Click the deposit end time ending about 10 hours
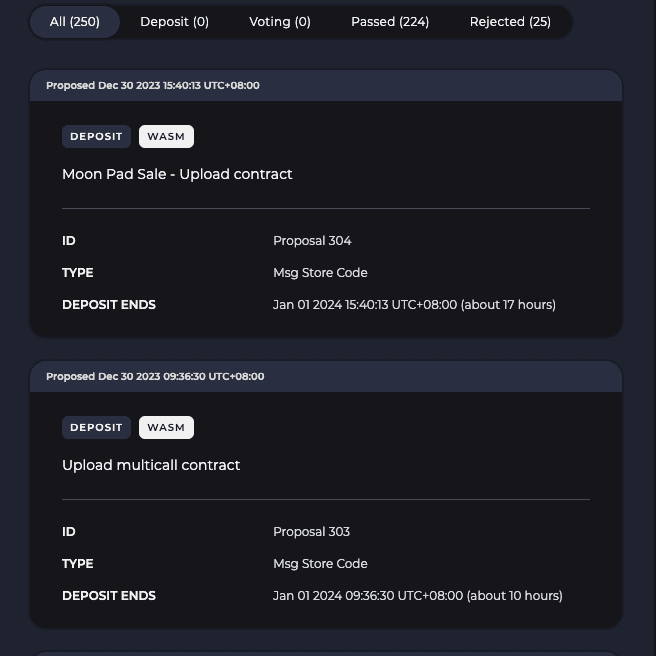Image resolution: width=656 pixels, height=656 pixels. pyautogui.click(x=418, y=596)
